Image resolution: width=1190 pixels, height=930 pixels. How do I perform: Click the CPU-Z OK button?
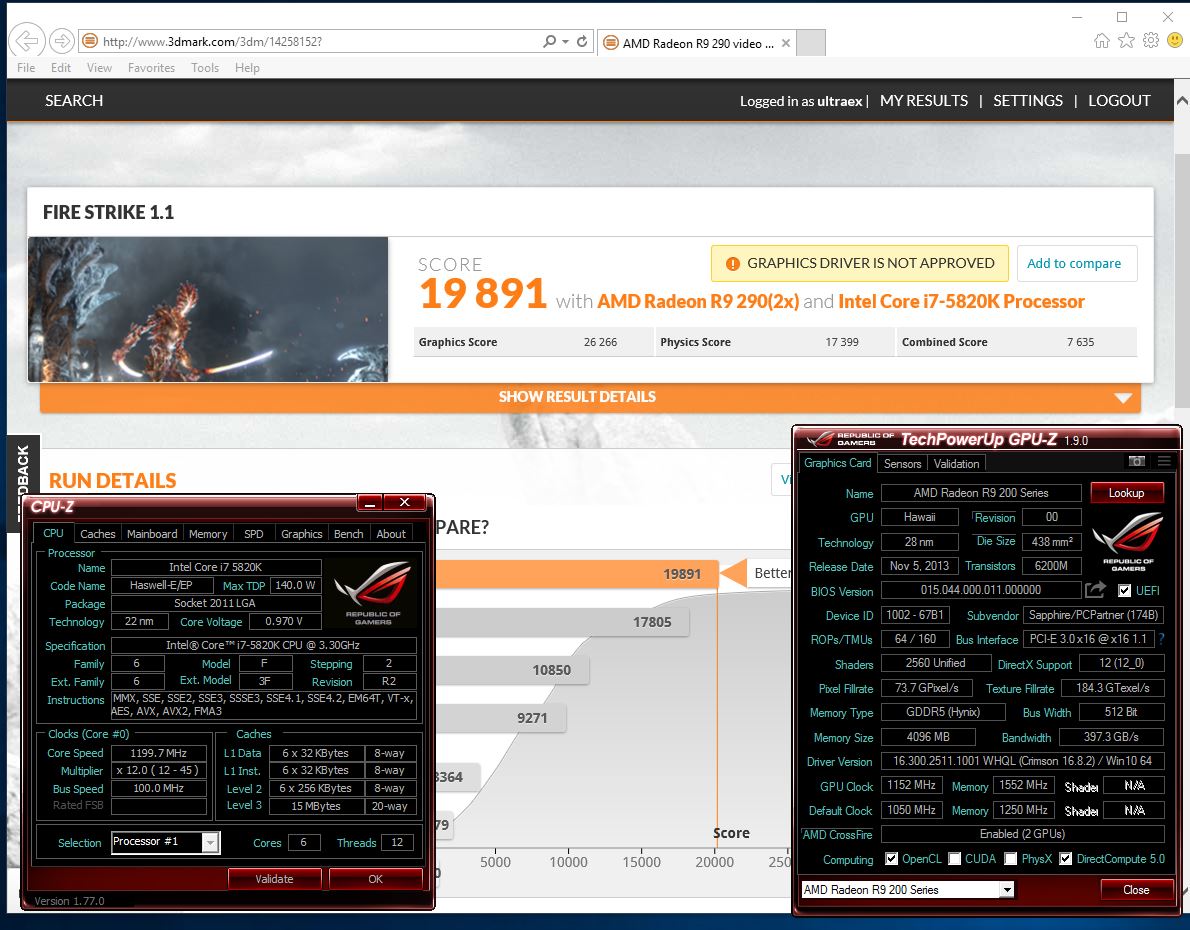tap(376, 878)
